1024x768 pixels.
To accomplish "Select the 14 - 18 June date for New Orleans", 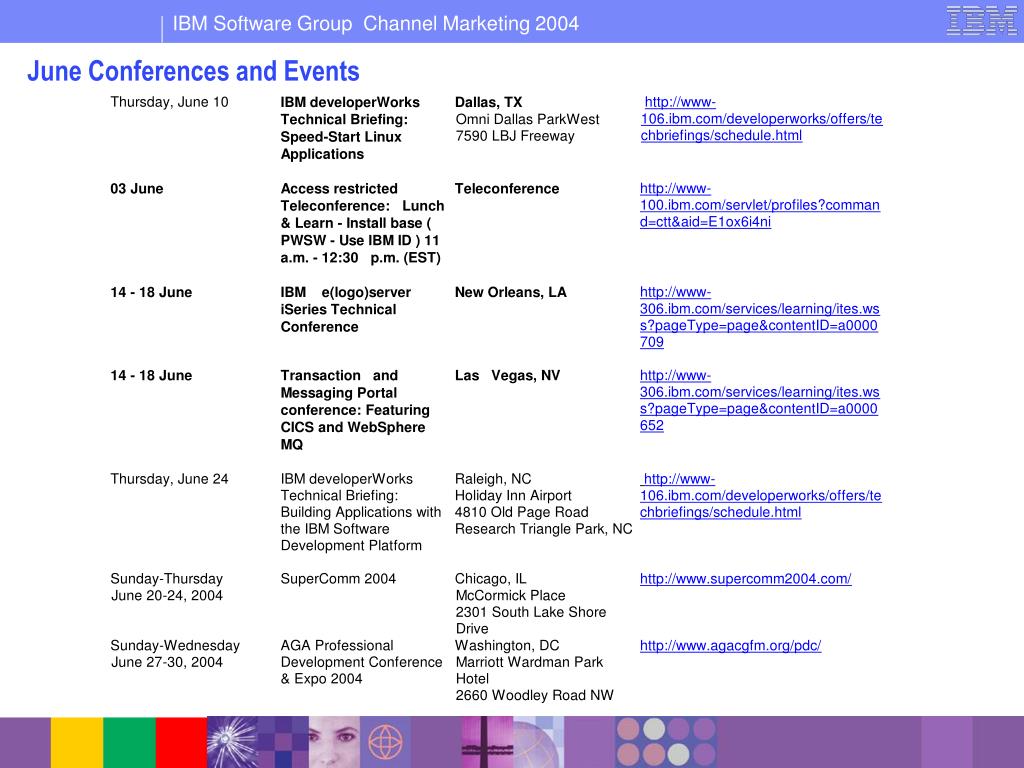I will 151,293.
